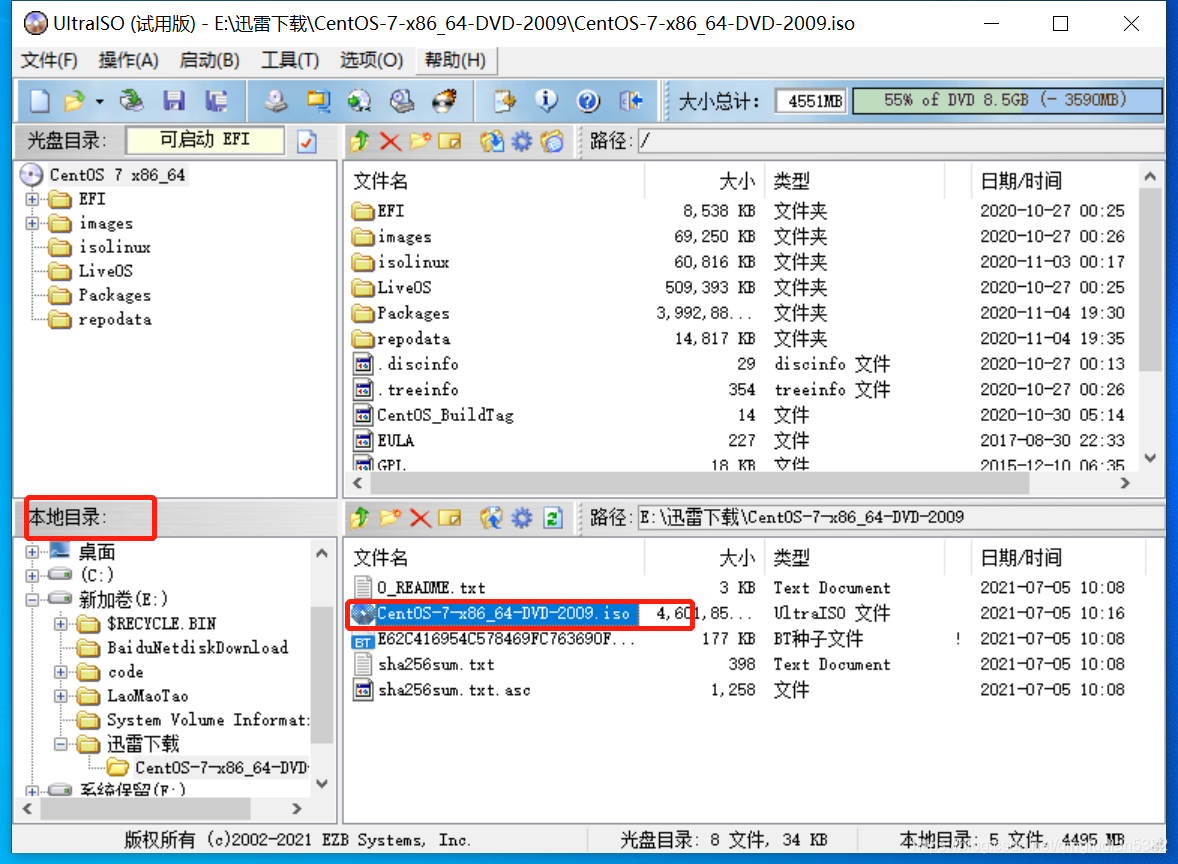Expand the EFI folder in disc tree
The height and width of the screenshot is (864, 1178).
(32, 199)
